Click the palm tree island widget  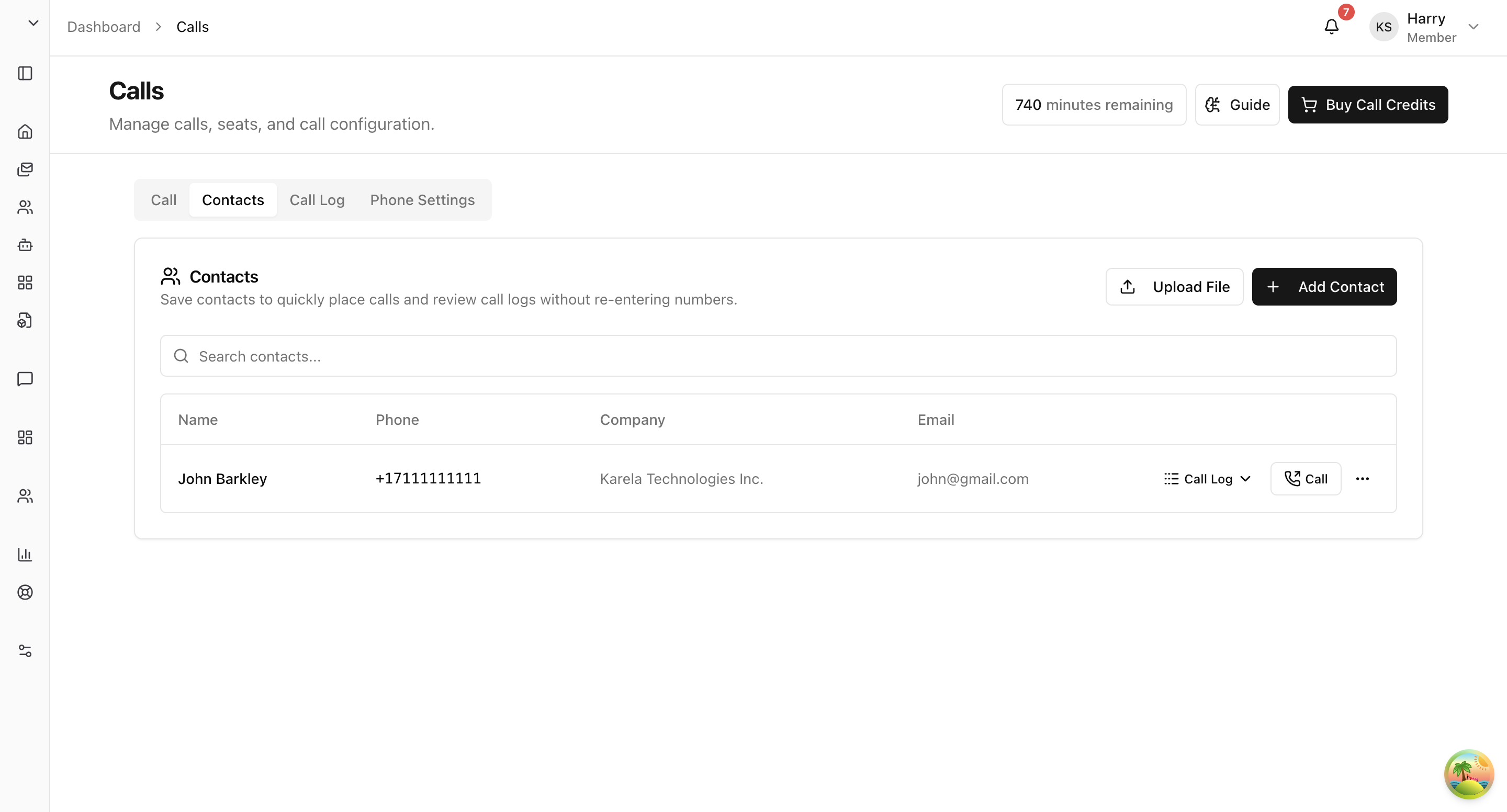[1469, 774]
